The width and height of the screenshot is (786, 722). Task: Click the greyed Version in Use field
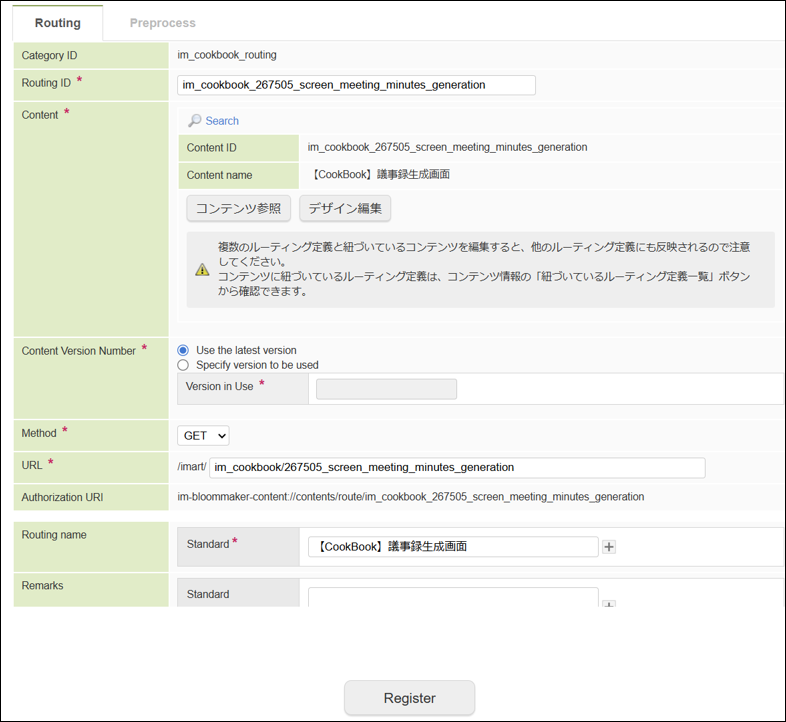pyautogui.click(x=386, y=389)
